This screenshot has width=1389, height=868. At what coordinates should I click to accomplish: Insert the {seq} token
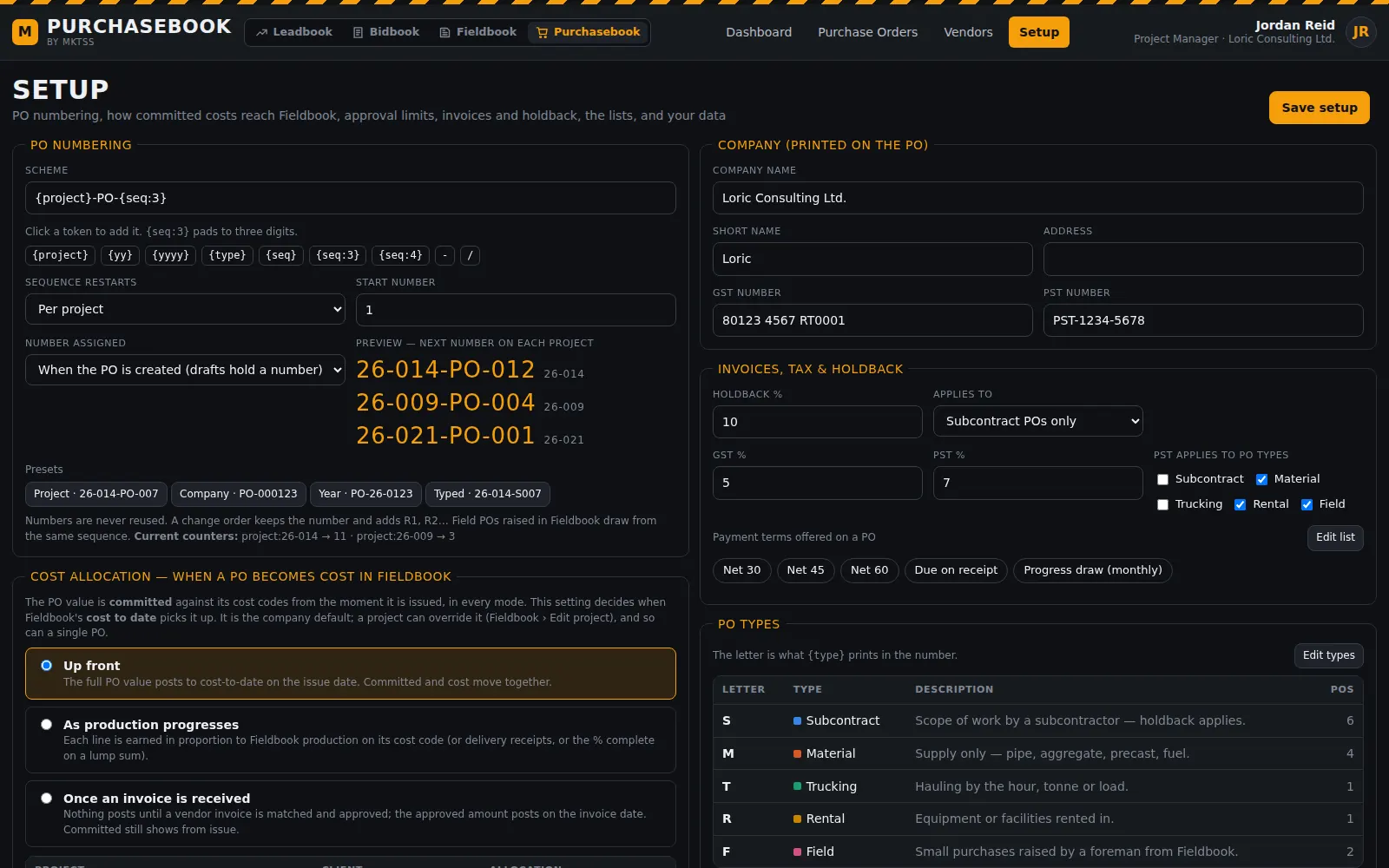coord(280,255)
